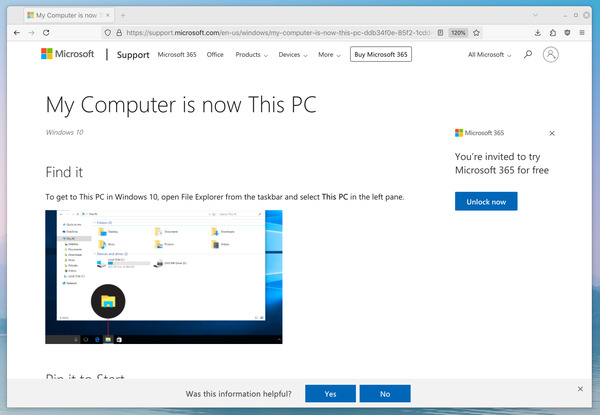Select the My Computer is now tab
This screenshot has height=415, width=600.
pos(69,15)
